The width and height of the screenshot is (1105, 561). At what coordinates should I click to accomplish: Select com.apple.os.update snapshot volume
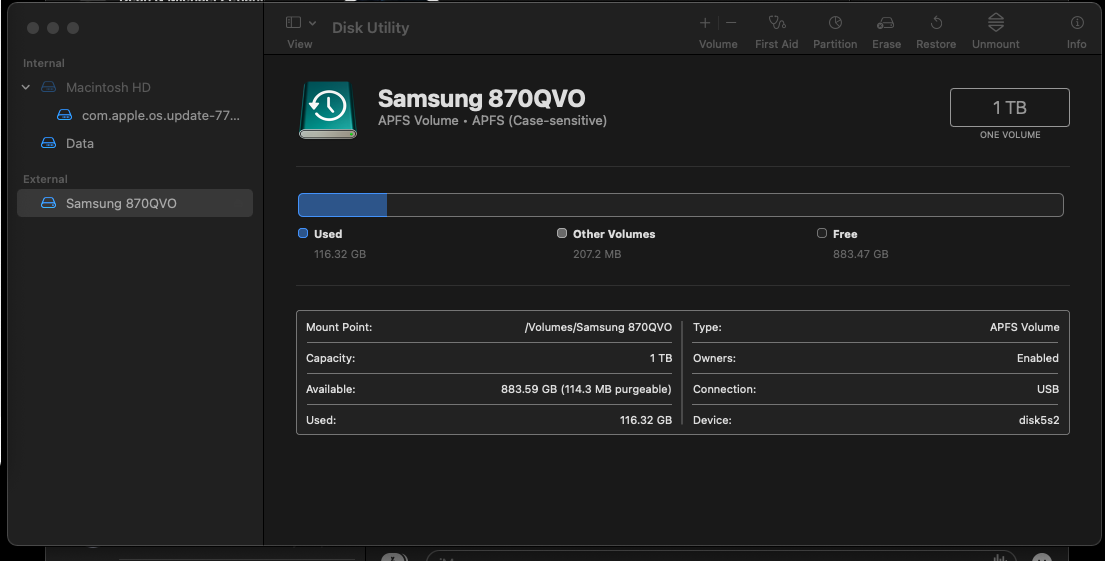[161, 115]
